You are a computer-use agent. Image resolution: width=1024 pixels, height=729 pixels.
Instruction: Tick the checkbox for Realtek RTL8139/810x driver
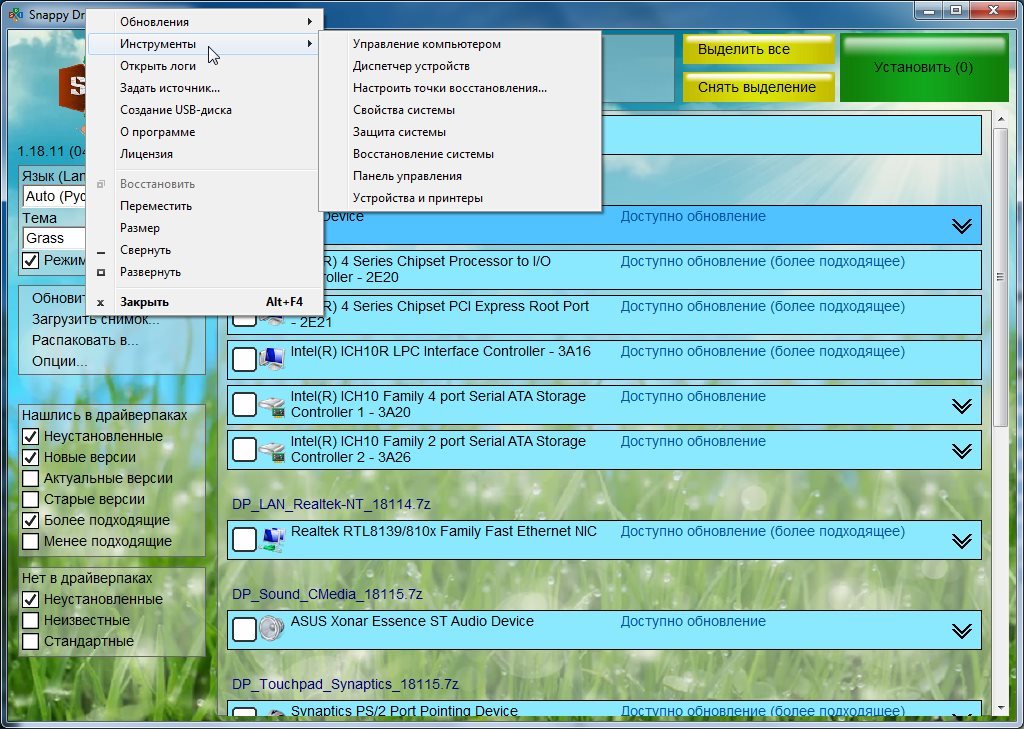pyautogui.click(x=244, y=540)
